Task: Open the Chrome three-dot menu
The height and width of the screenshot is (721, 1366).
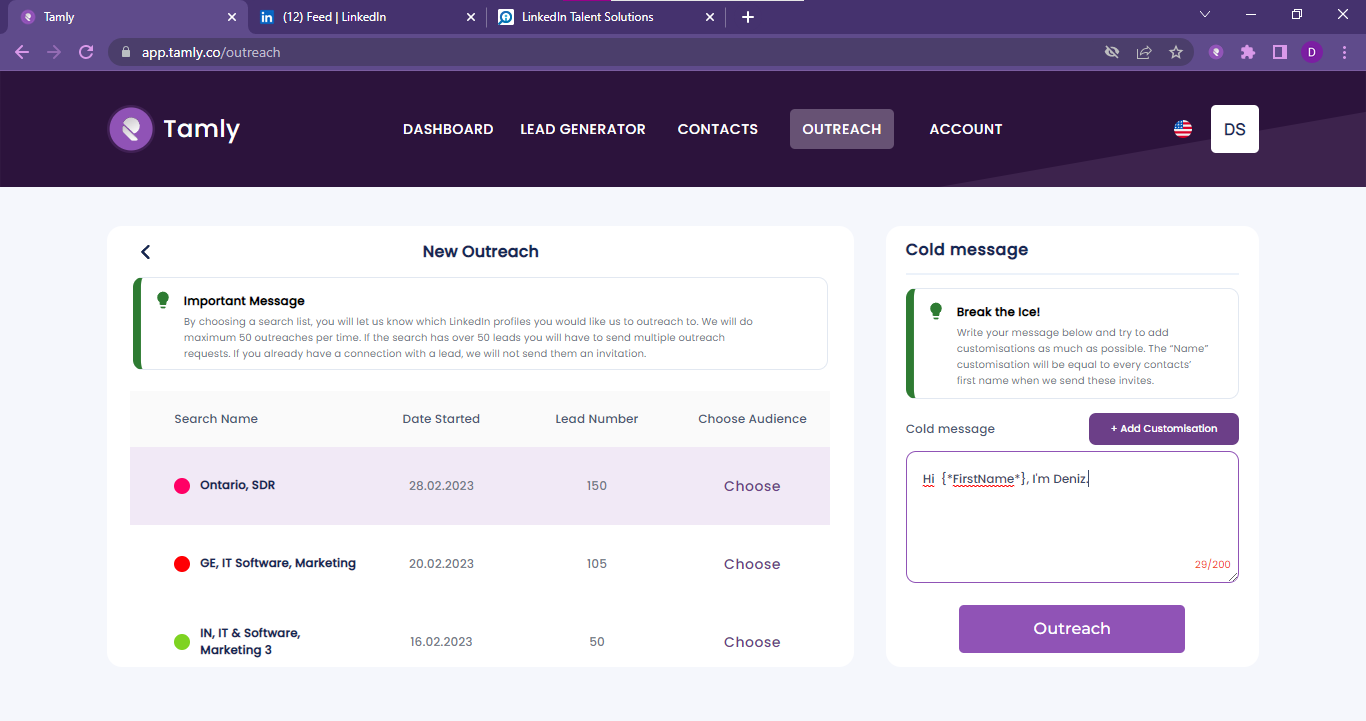Action: pyautogui.click(x=1344, y=52)
